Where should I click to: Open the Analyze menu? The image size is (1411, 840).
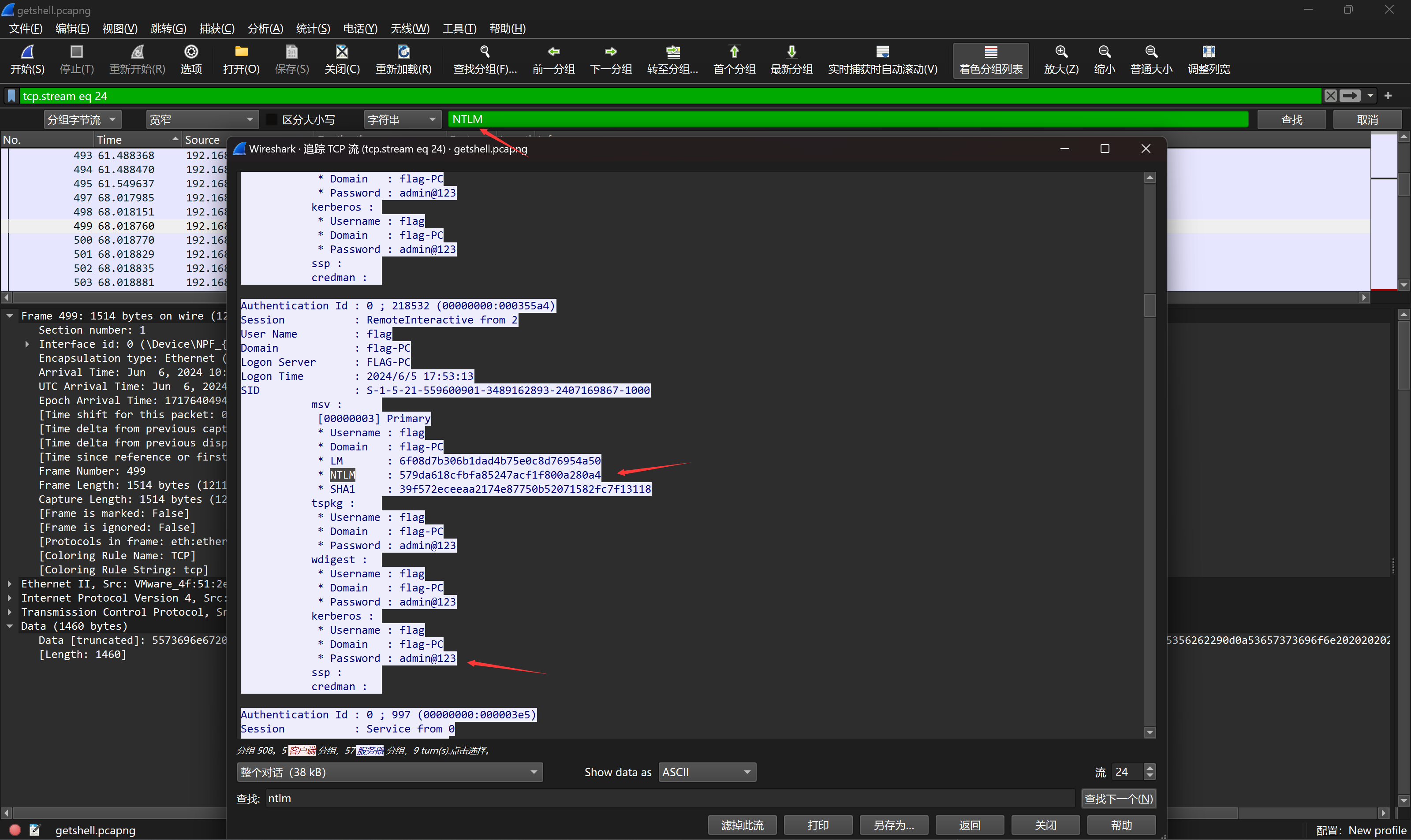tap(265, 28)
